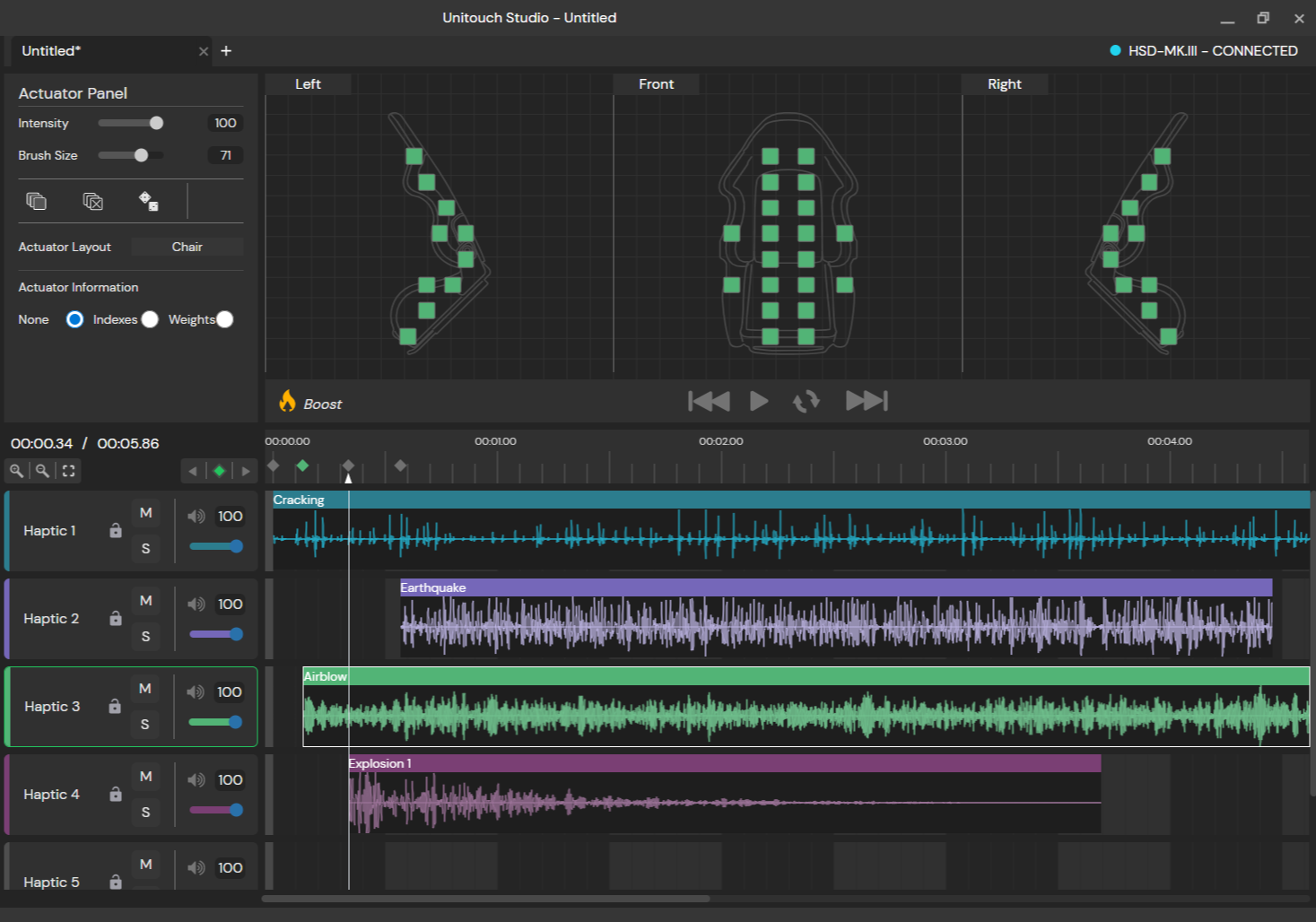Screen dimensions: 1316x922
Task: Click the lock icon on Haptic 2
Action: pyautogui.click(x=115, y=619)
